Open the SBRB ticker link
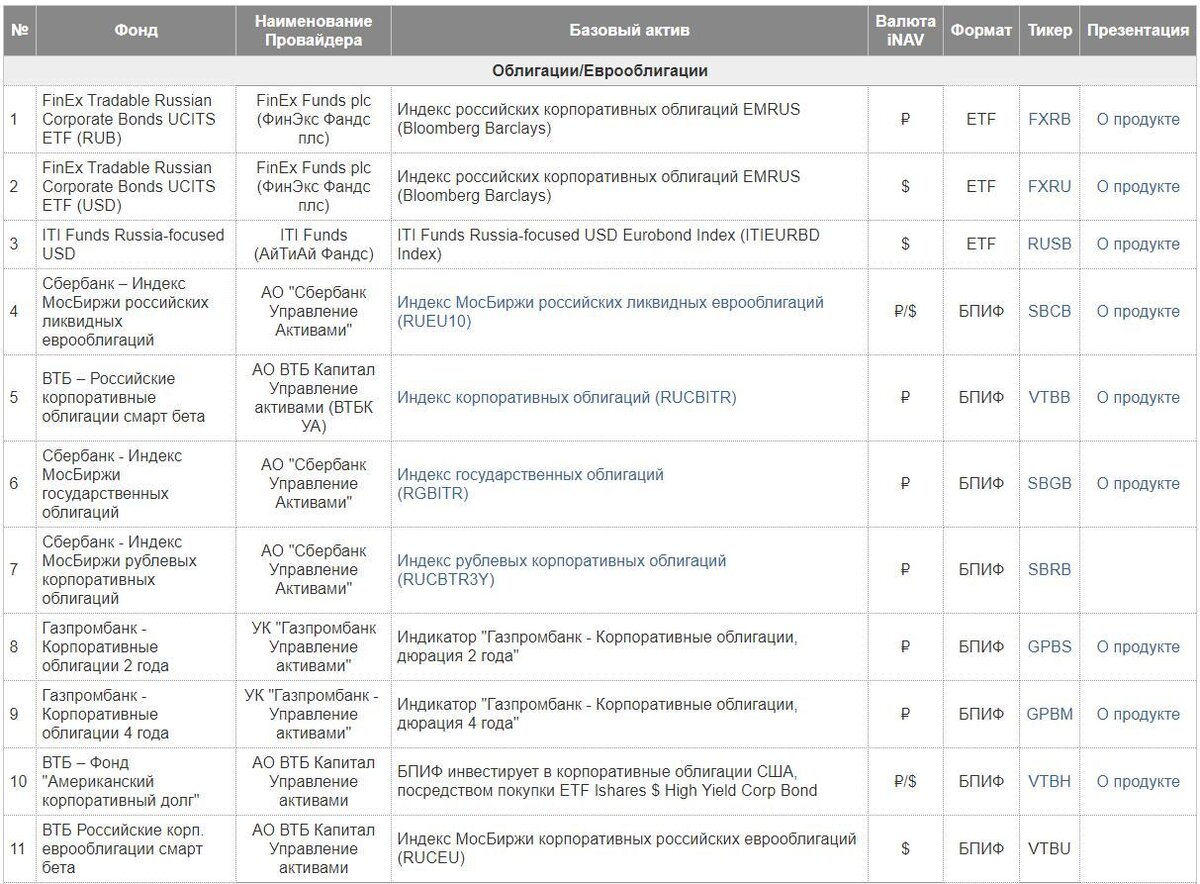Image resolution: width=1200 pixels, height=884 pixels. click(1049, 569)
